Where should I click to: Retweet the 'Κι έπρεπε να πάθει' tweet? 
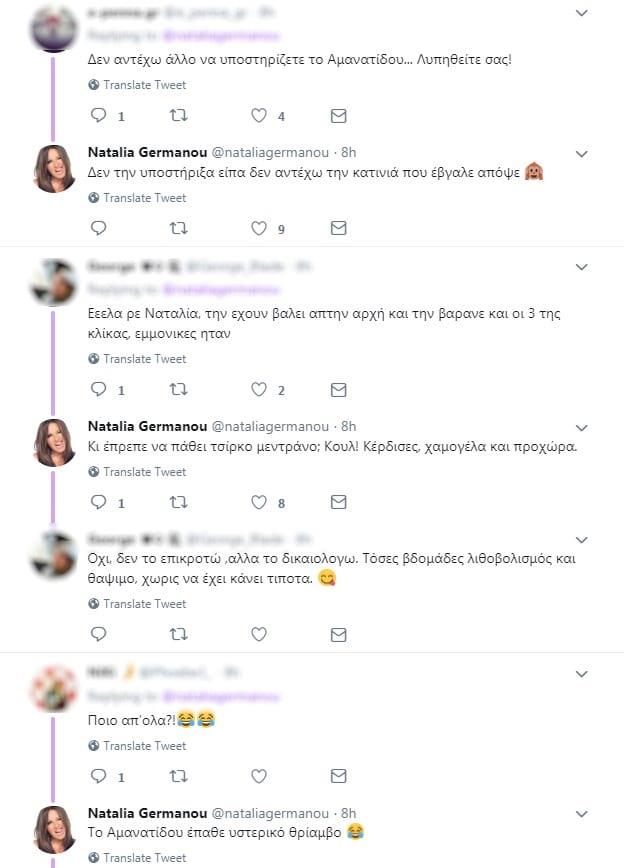pos(178,502)
